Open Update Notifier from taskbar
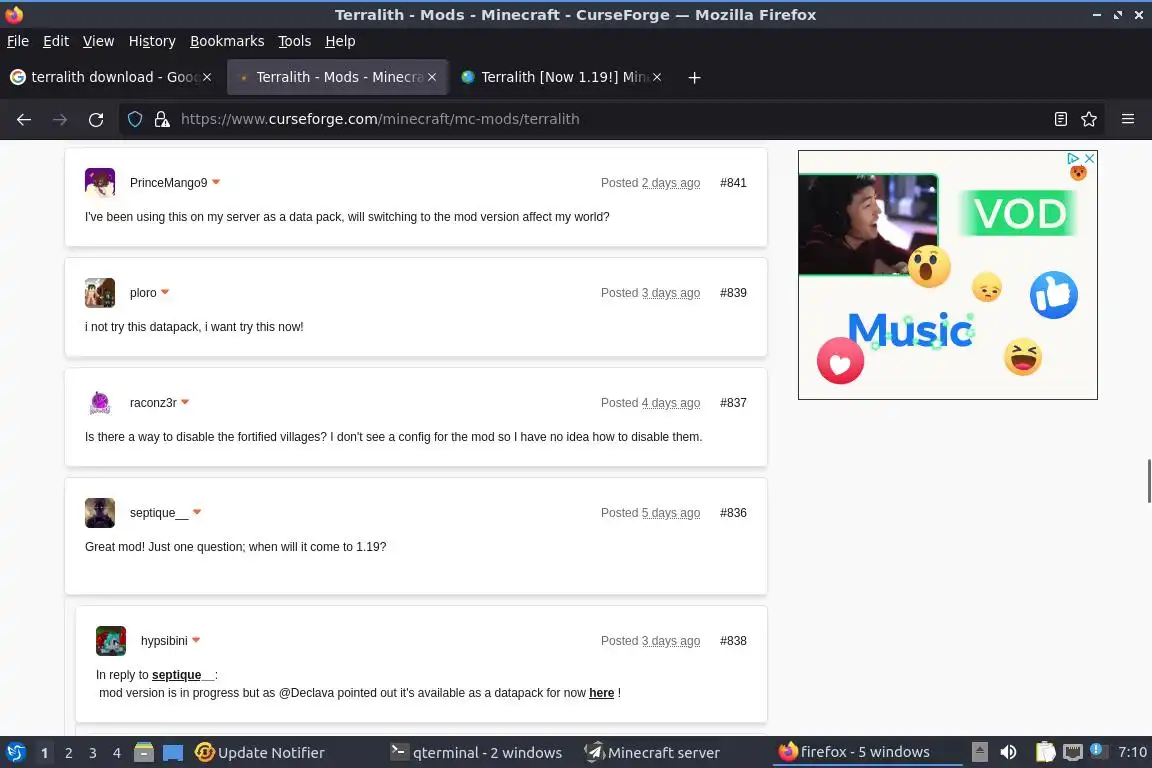This screenshot has height=768, width=1152. point(259,753)
